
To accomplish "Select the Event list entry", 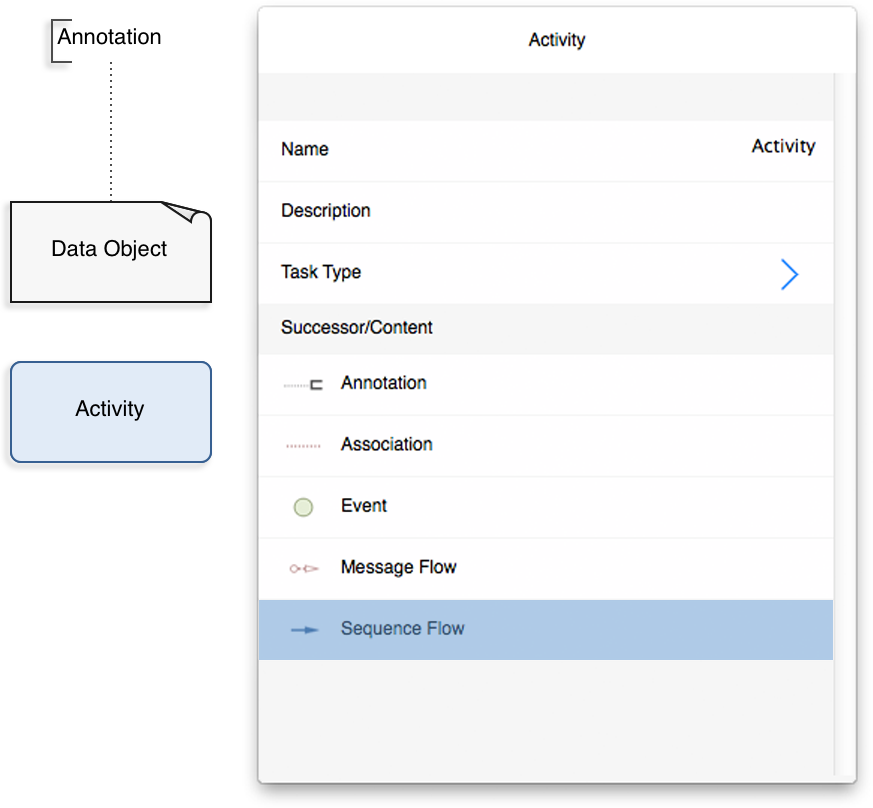I will point(546,507).
